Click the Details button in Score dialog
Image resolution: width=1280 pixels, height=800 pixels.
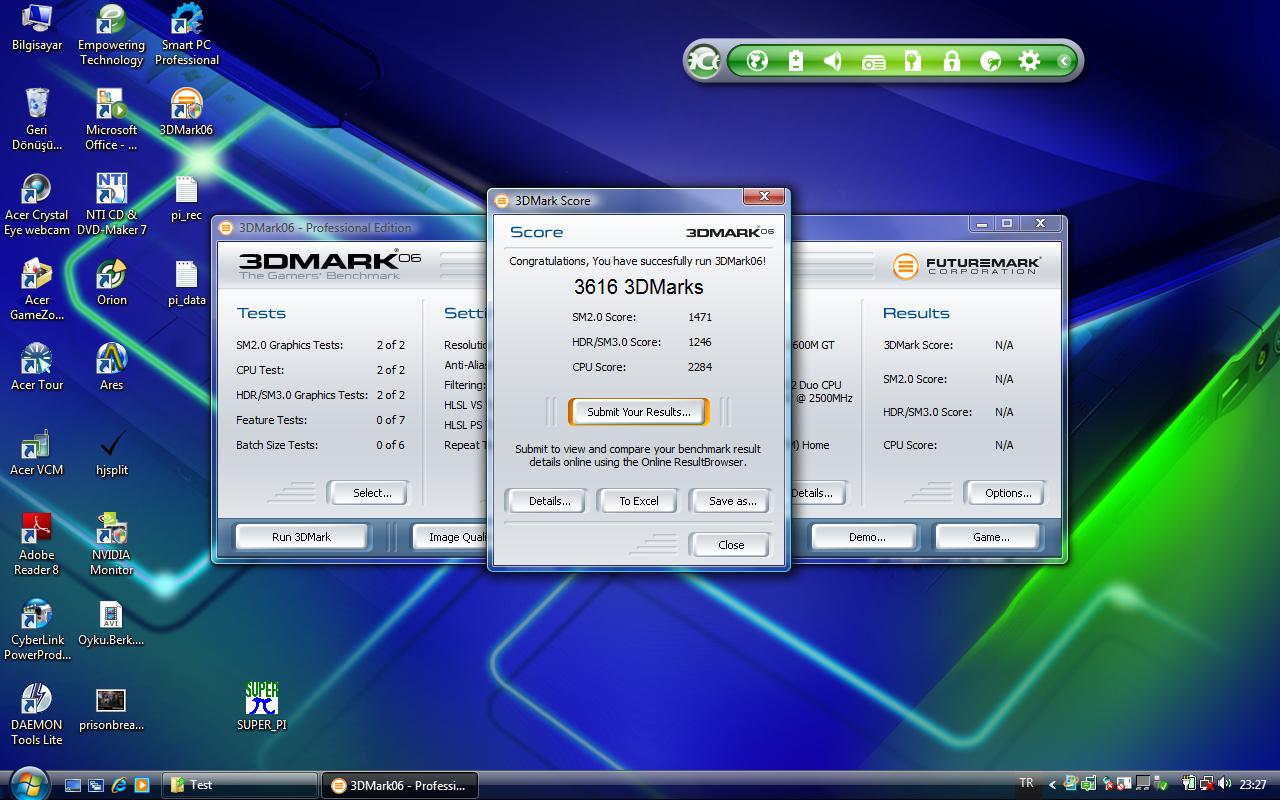[x=549, y=501]
